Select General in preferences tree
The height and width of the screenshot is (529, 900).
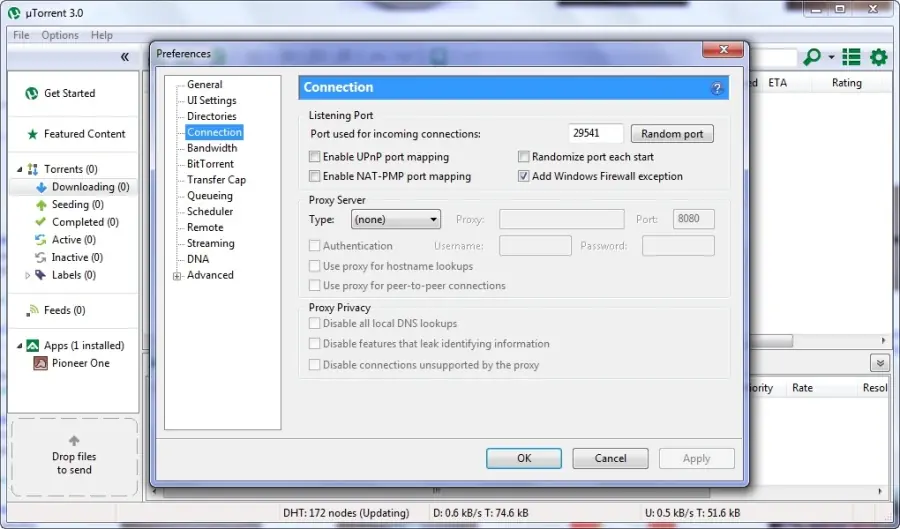(x=204, y=84)
